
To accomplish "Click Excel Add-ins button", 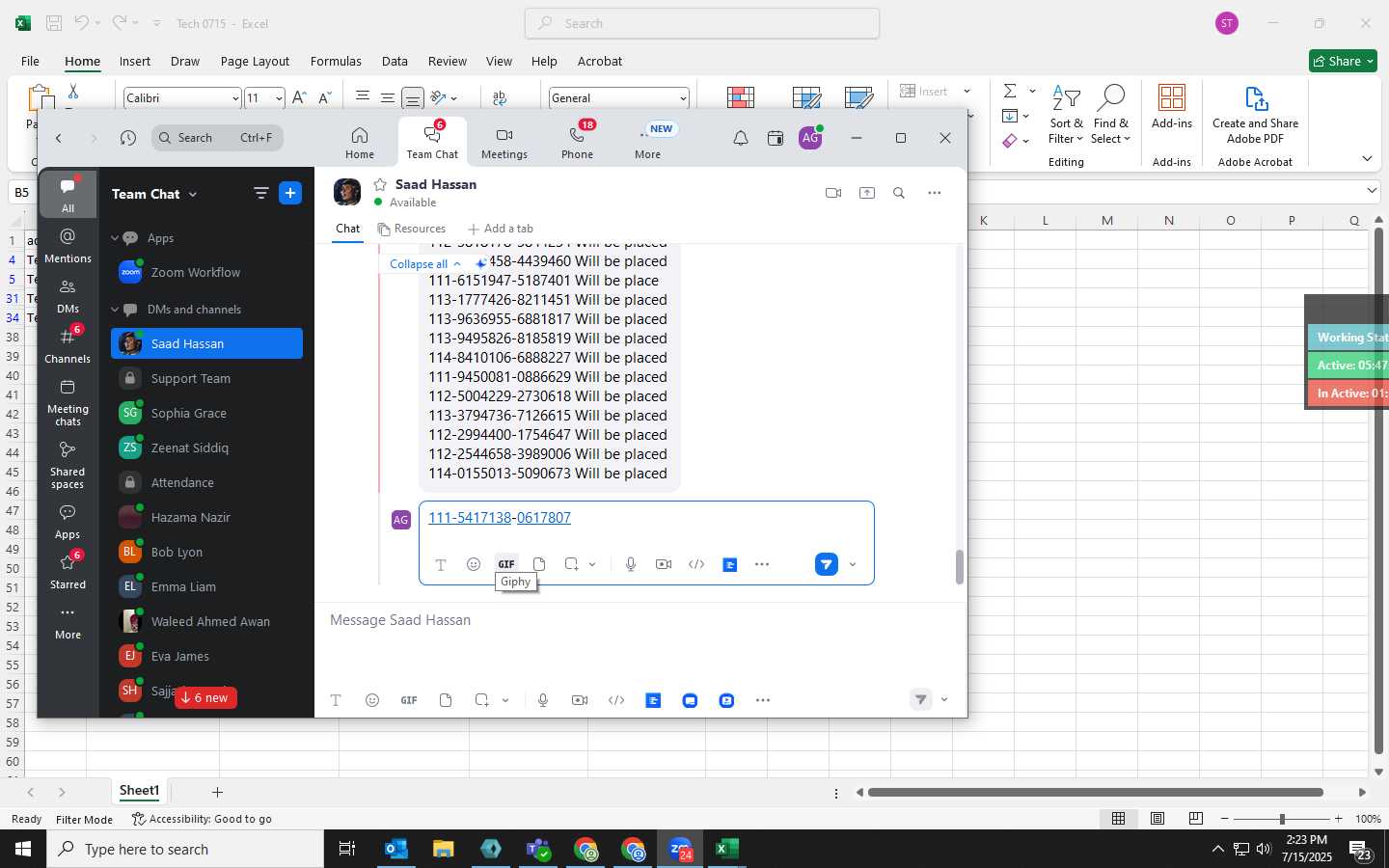I will 1172,107.
